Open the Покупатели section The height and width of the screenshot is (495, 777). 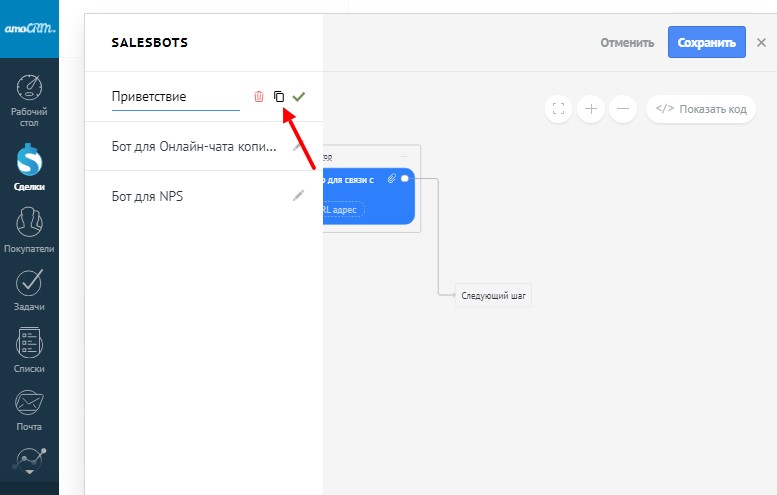(x=29, y=229)
